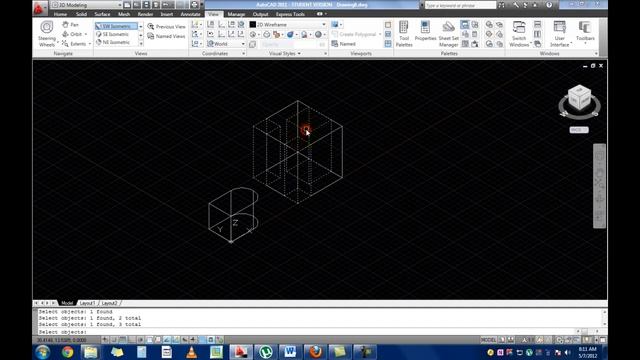The height and width of the screenshot is (360, 640).
Task: Open the Manage ribbon tab
Action: [236, 14]
